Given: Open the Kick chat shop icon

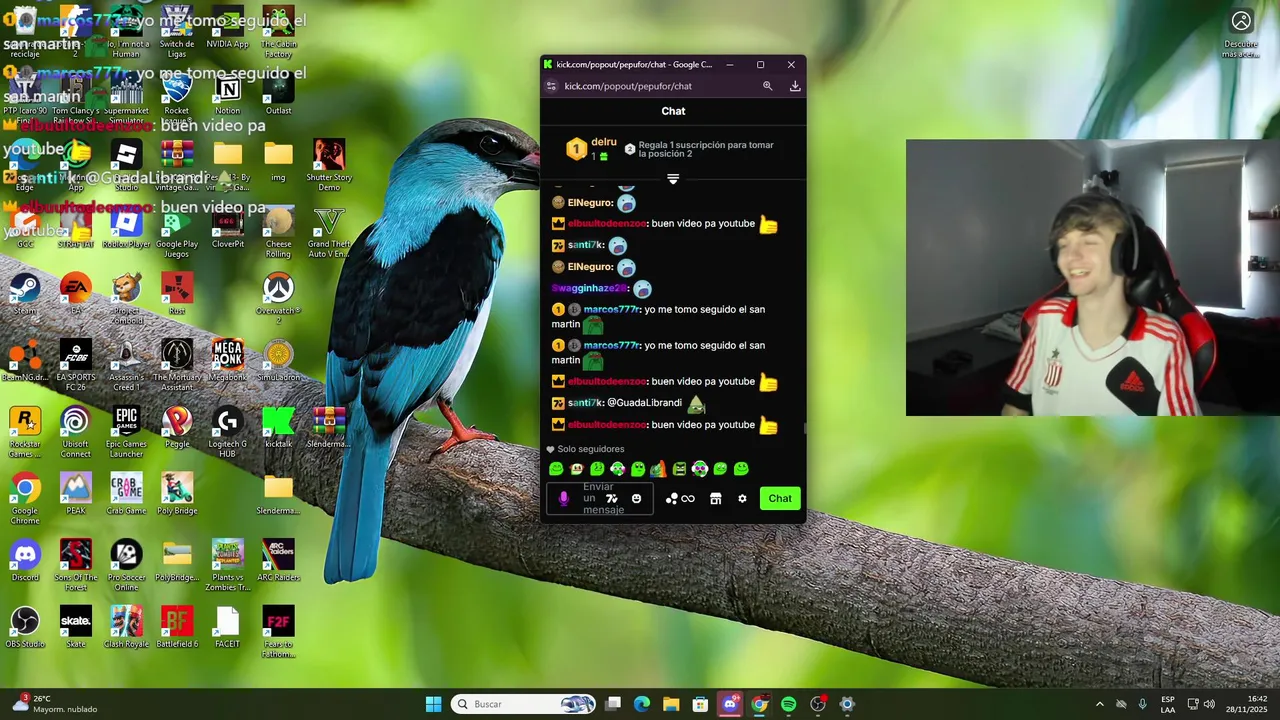Looking at the screenshot, I should click(715, 498).
